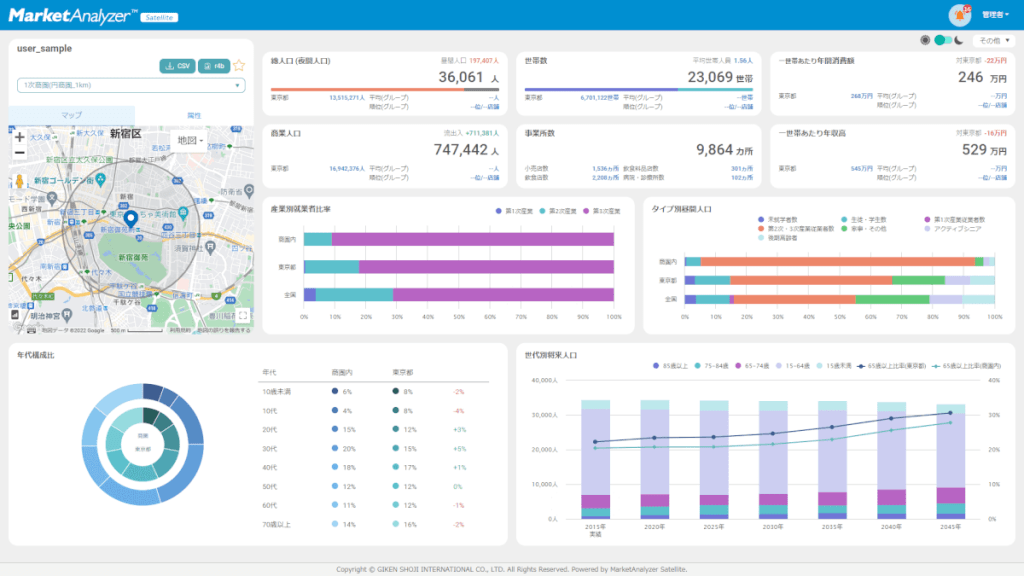The image size is (1024, 576).
Task: Toggle 85歳以上 legend series
Action: coord(670,366)
